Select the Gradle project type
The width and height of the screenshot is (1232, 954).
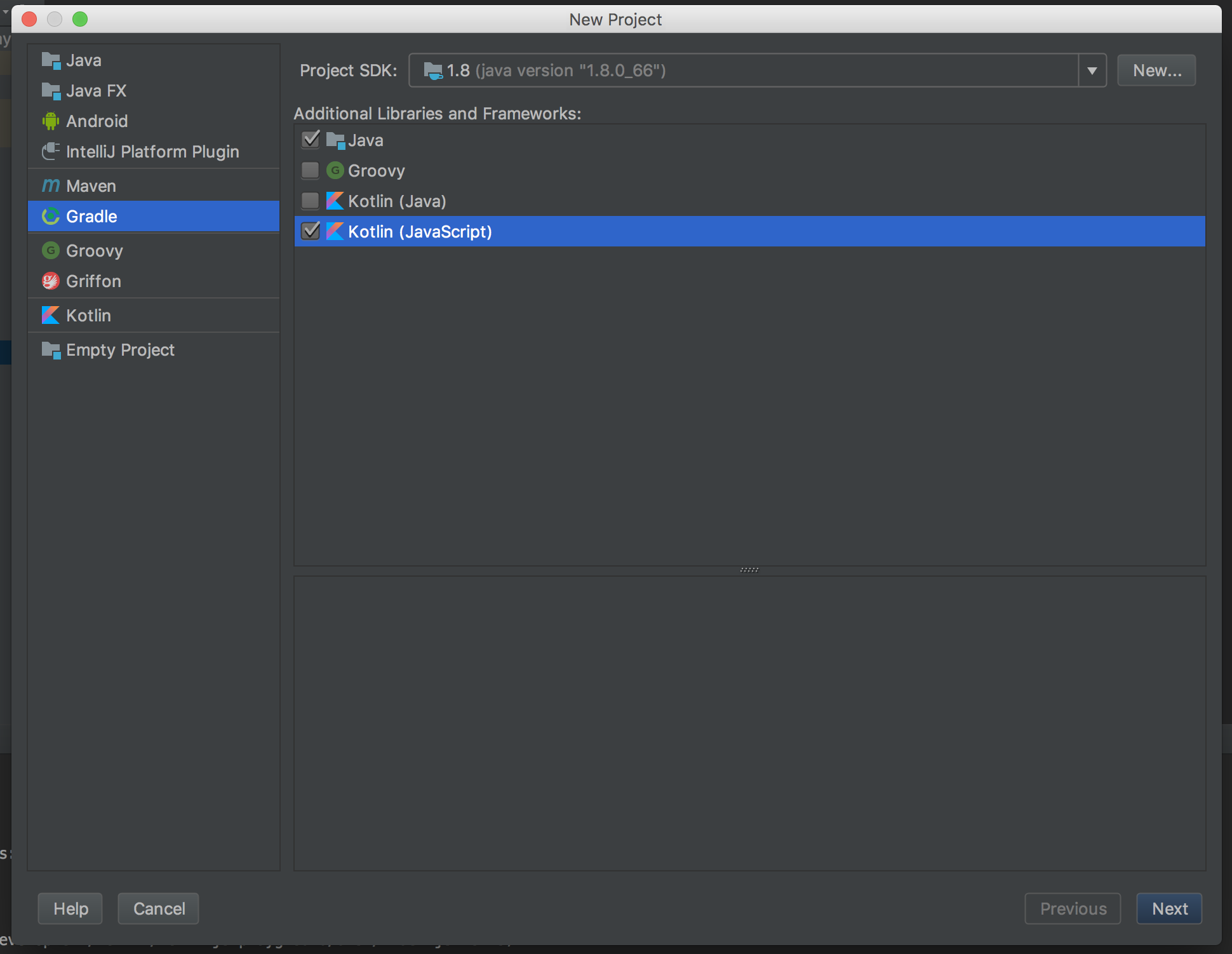click(x=91, y=216)
